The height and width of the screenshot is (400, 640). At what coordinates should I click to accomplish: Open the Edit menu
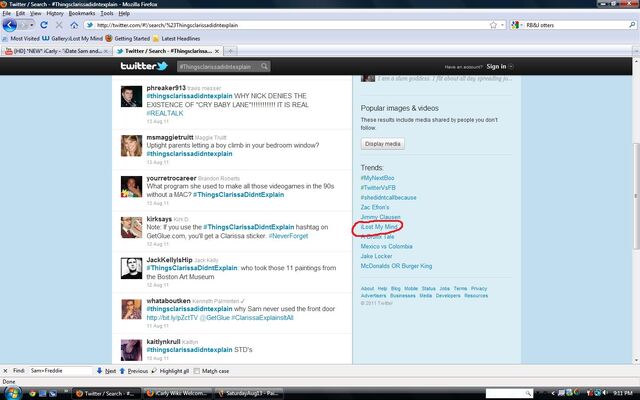(20, 13)
